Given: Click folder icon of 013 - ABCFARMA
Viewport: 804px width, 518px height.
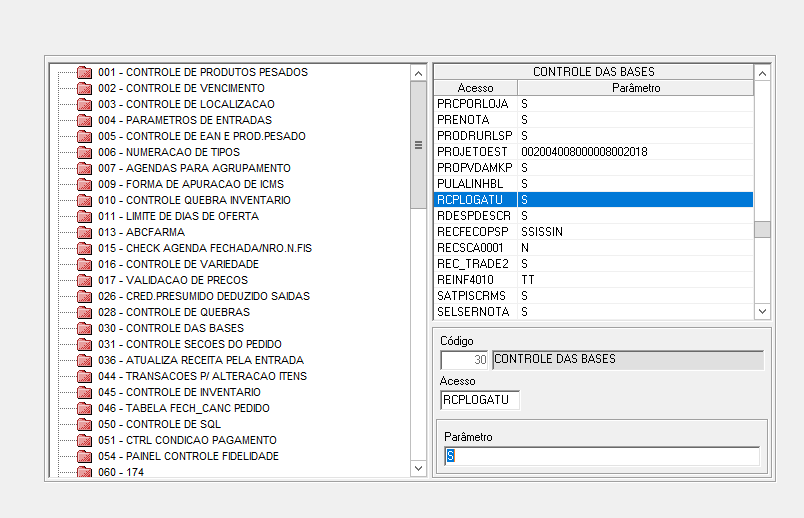Looking at the screenshot, I should tap(84, 232).
